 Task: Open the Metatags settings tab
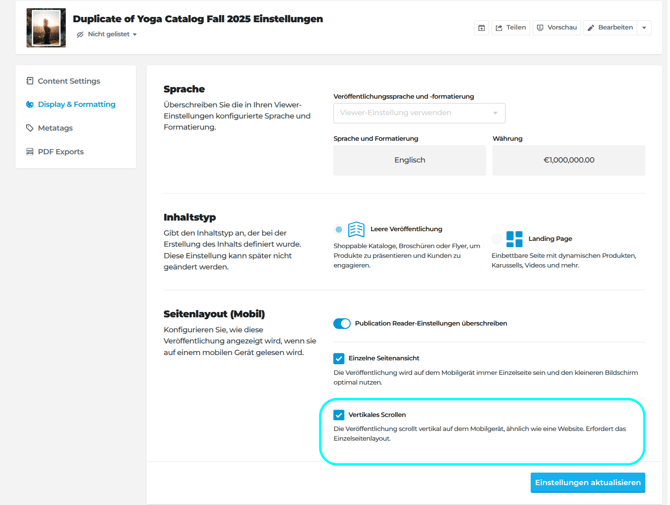55,128
